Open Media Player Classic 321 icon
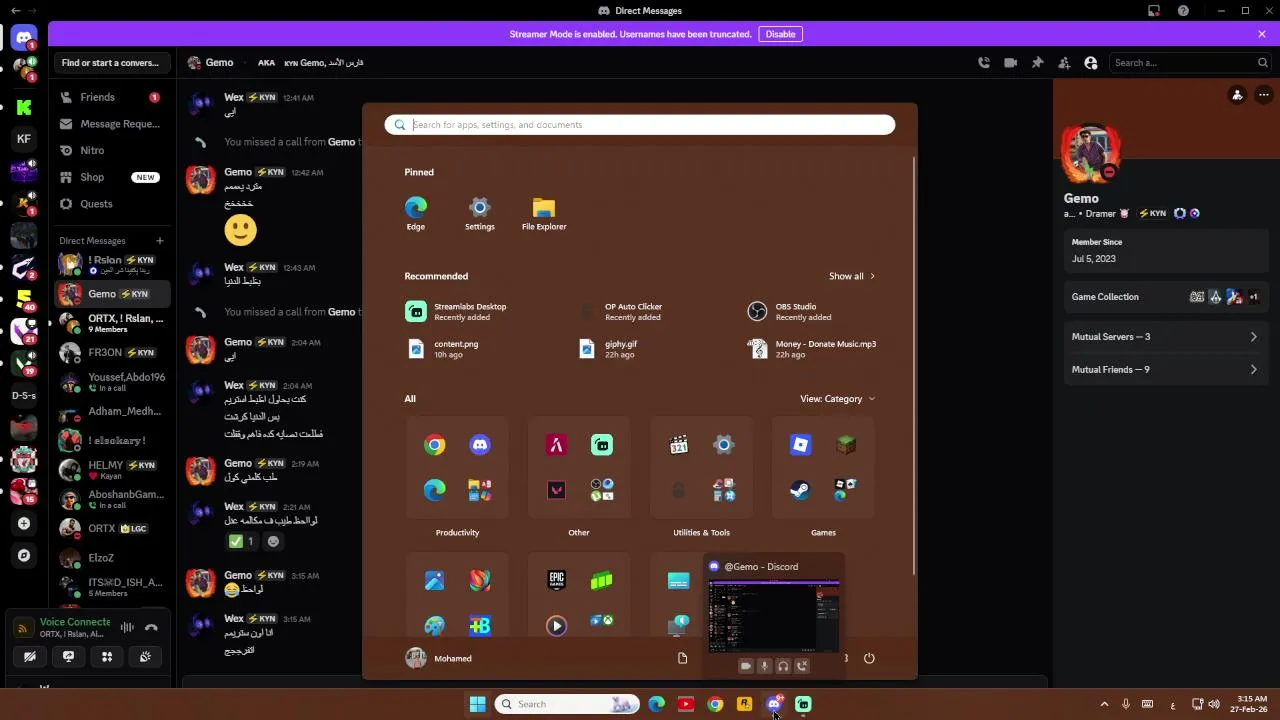 point(678,445)
